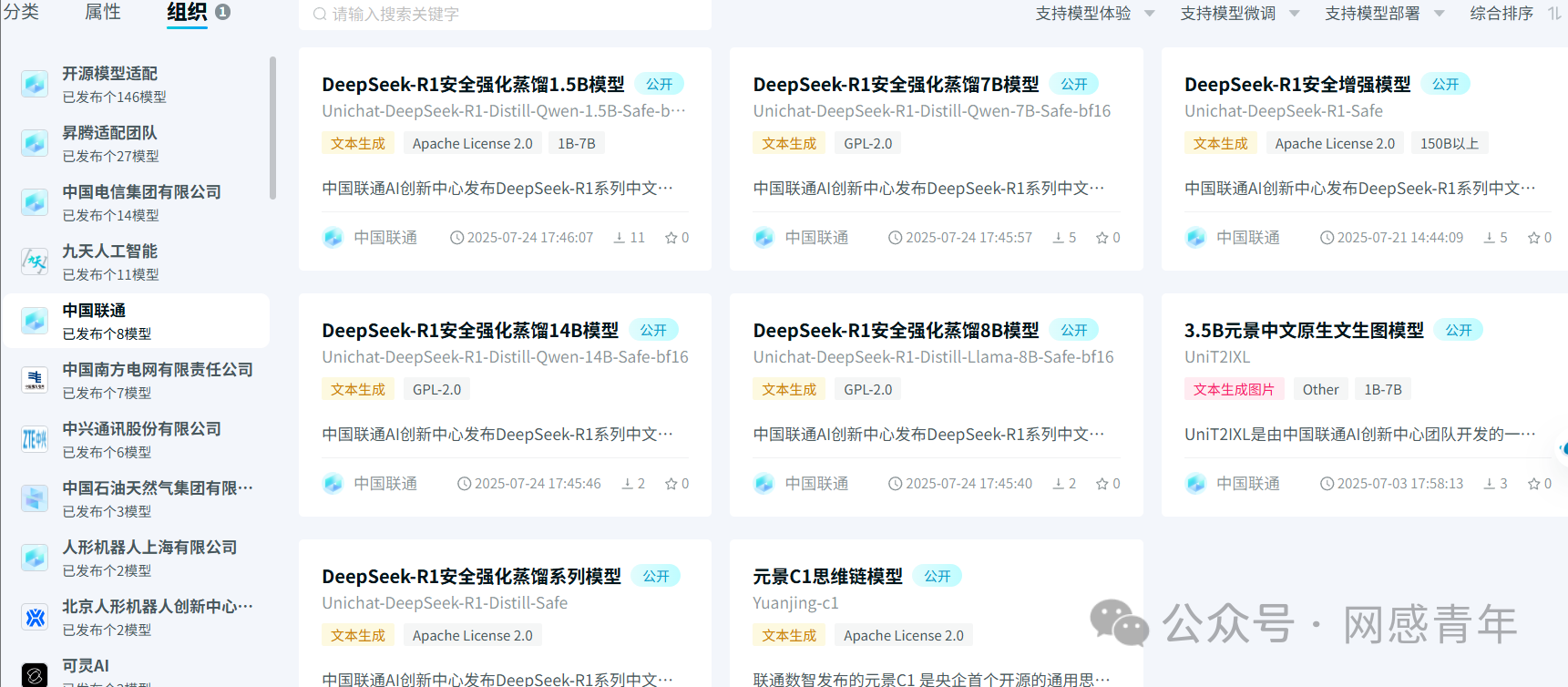
Task: Click the star icon on 3.5B元景 card
Action: tap(1534, 484)
